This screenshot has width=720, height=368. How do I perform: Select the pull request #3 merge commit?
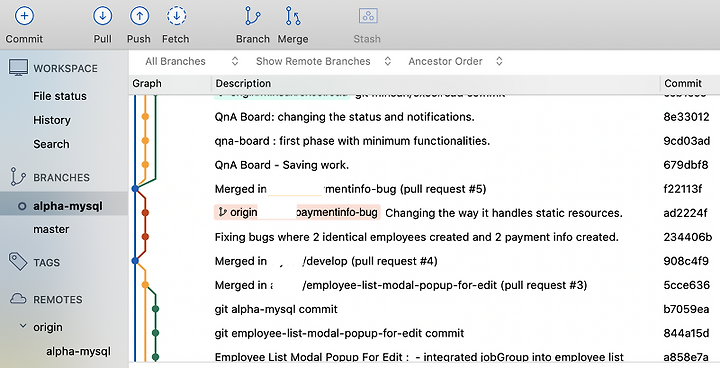(401, 285)
